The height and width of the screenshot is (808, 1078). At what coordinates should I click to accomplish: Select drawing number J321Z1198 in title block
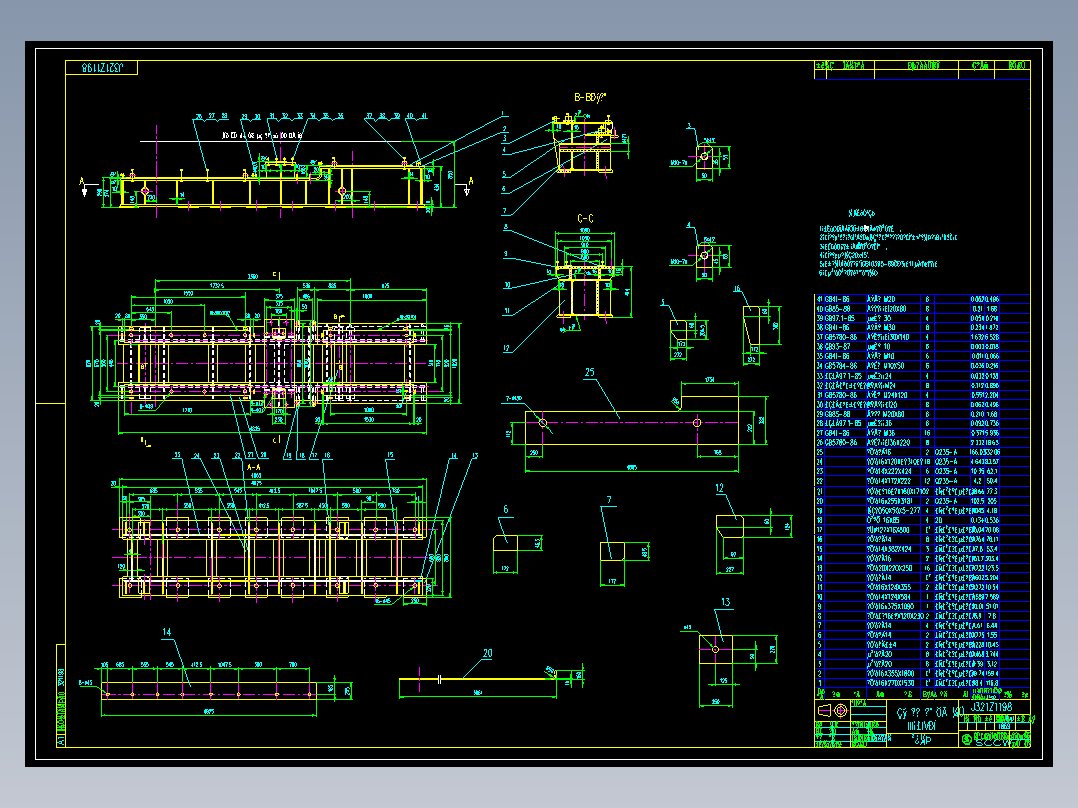click(x=992, y=706)
